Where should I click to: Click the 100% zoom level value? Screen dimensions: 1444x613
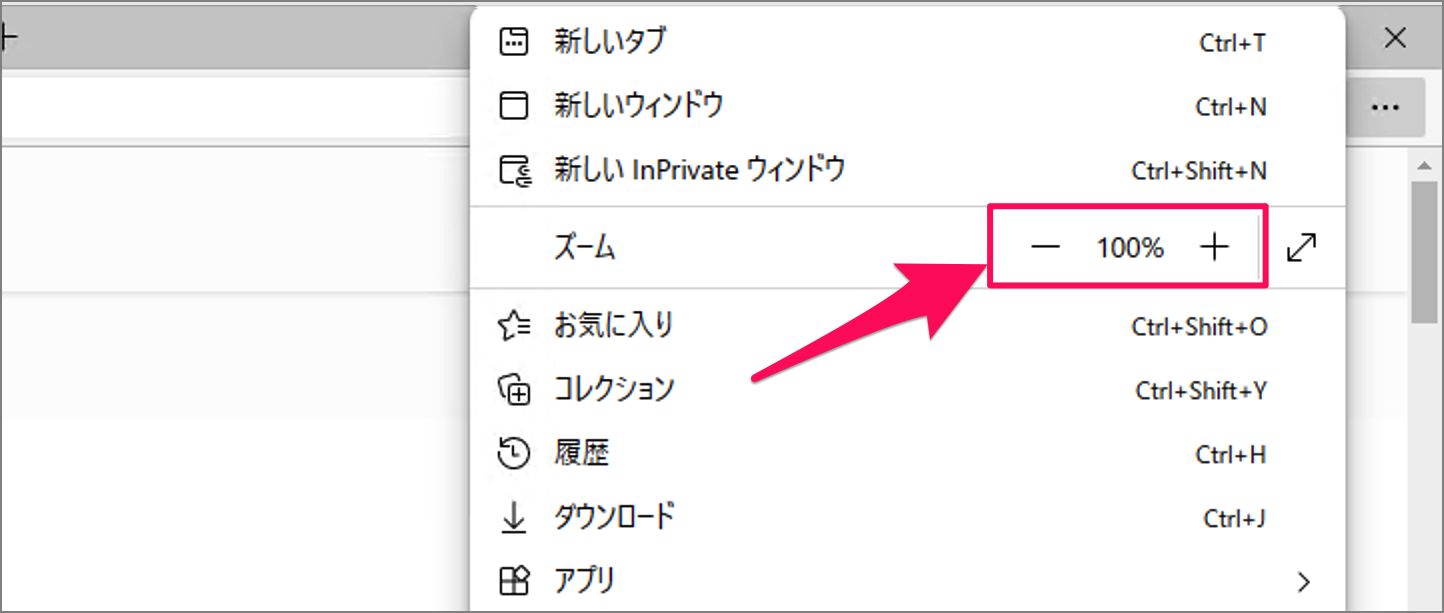1130,248
